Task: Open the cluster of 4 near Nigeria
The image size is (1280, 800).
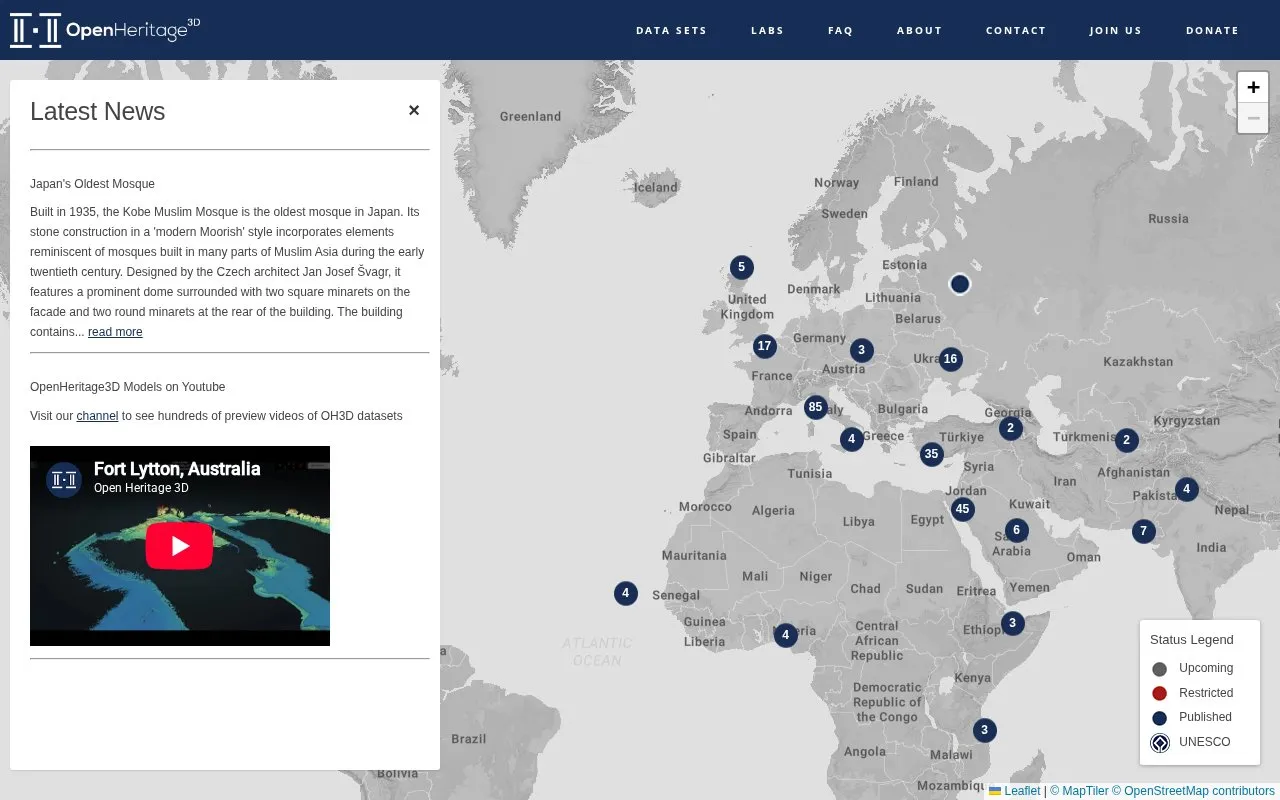Action: [785, 635]
